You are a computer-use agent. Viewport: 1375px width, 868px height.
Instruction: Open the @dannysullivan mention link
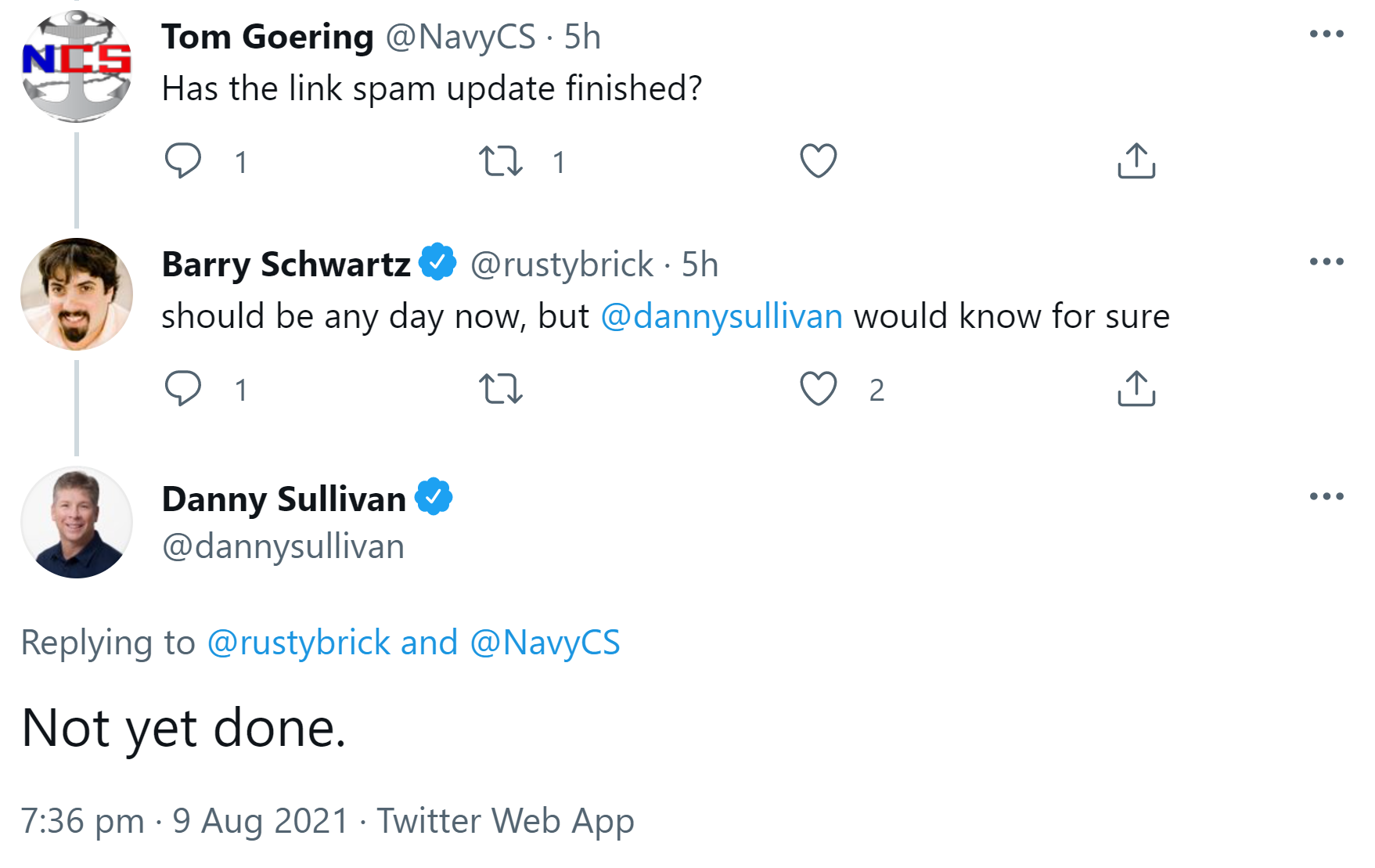pos(722,317)
